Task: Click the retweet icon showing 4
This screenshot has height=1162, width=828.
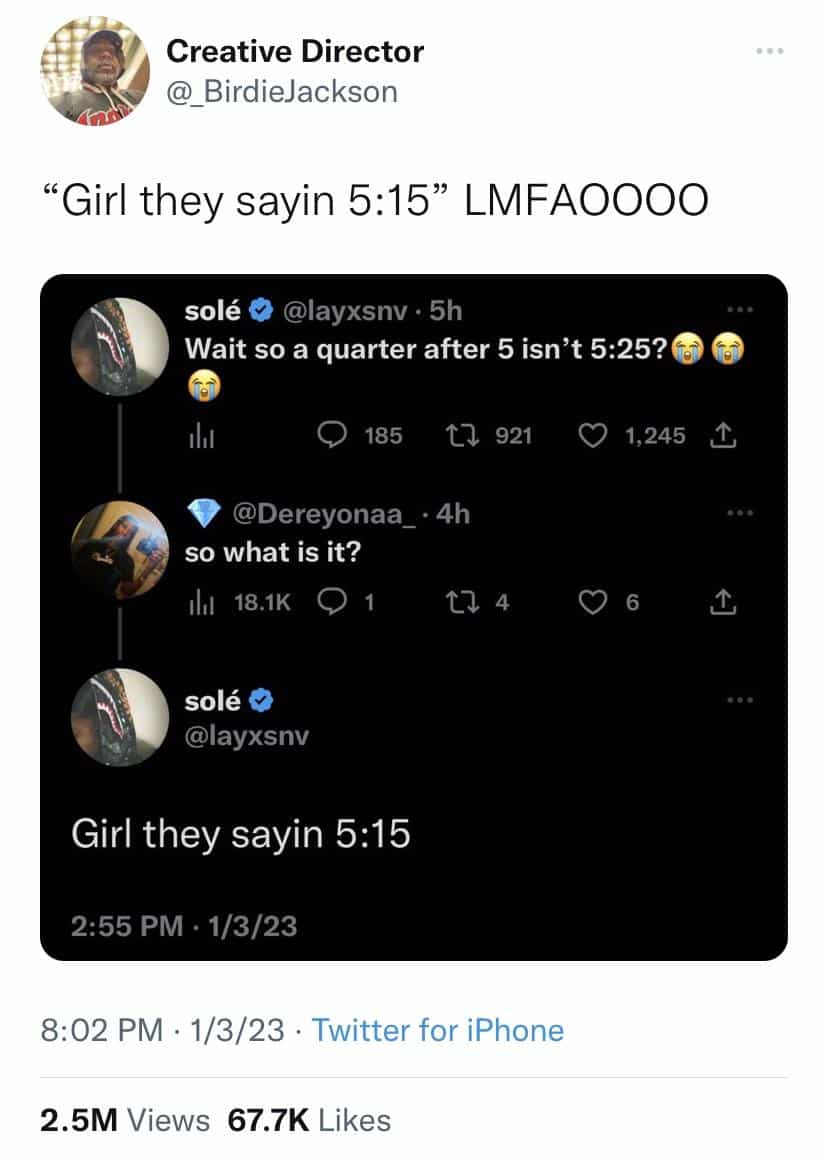Action: pos(460,602)
